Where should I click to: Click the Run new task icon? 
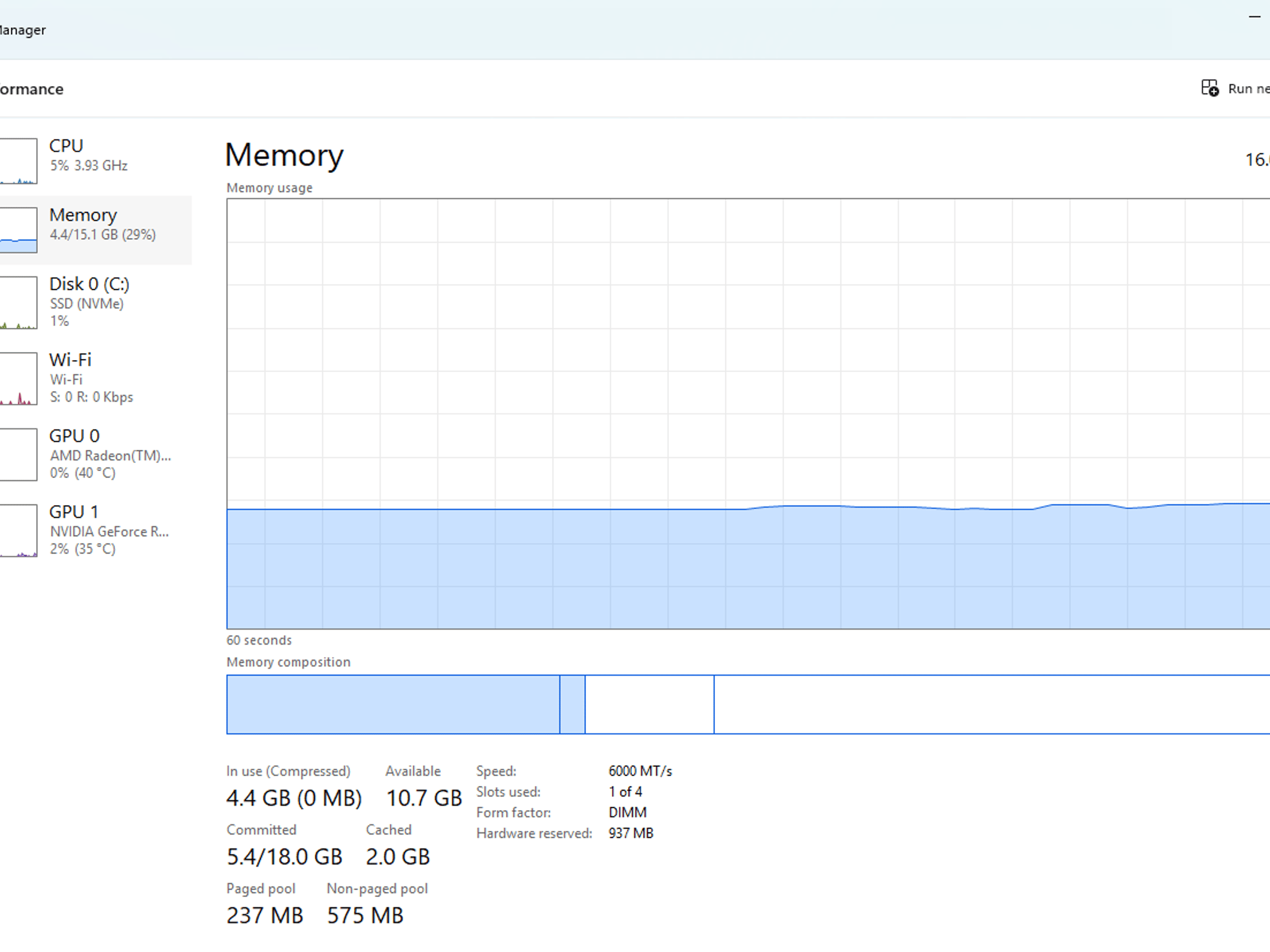[1210, 88]
